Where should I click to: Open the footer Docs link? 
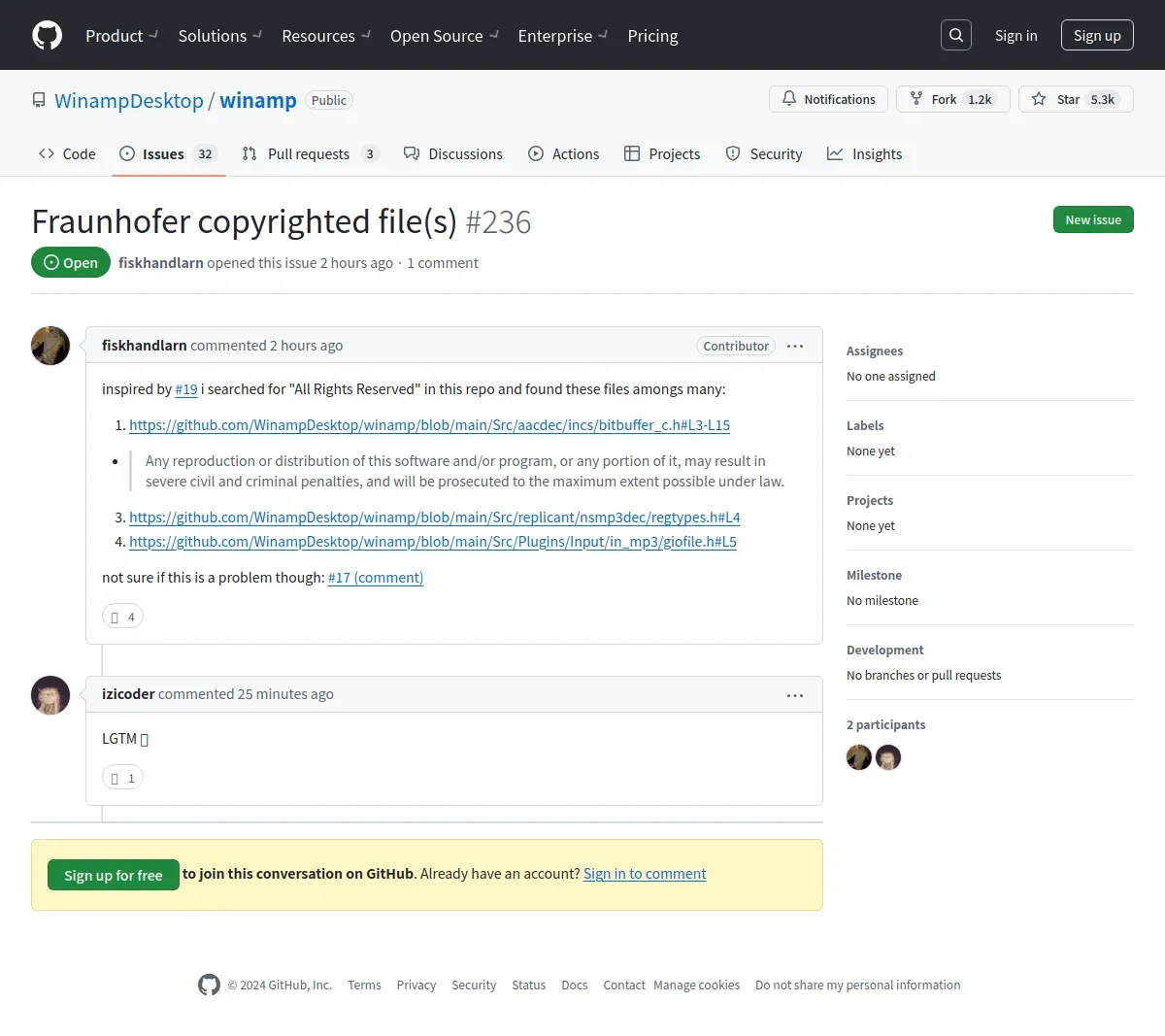pos(575,985)
